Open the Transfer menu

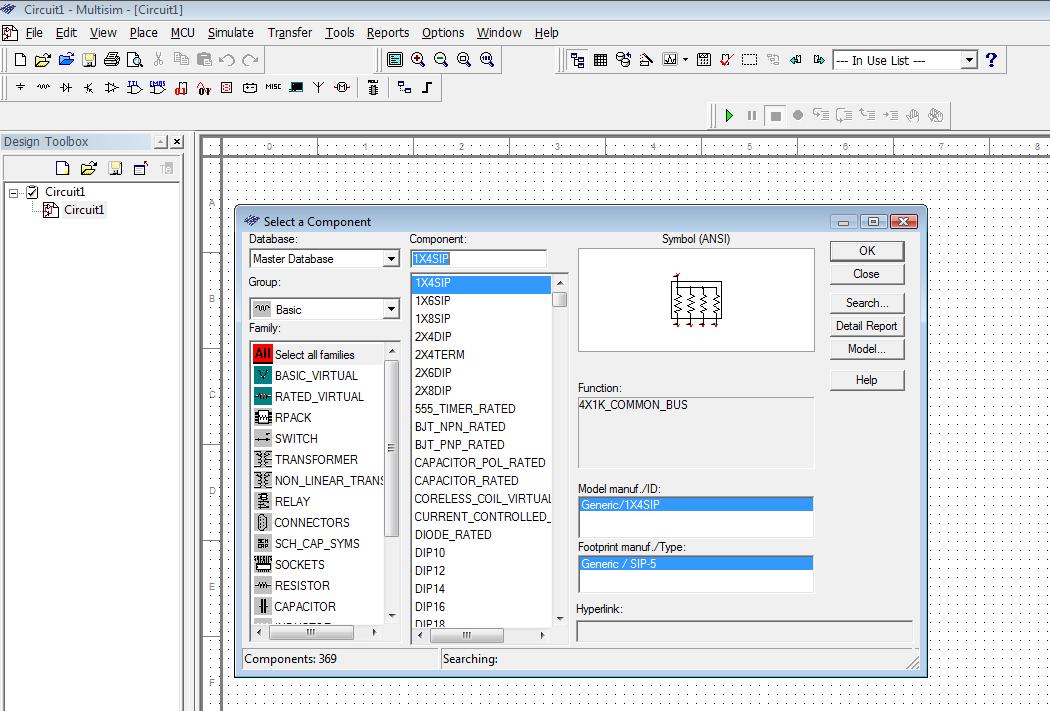point(290,33)
